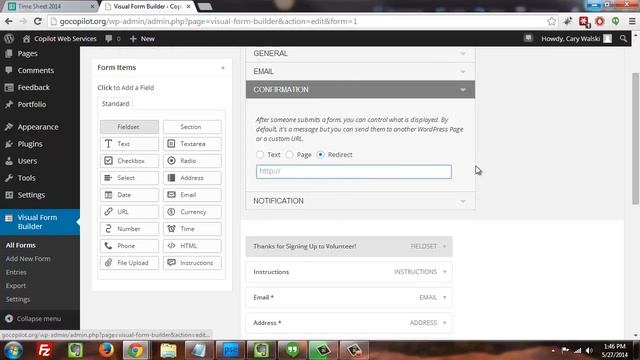Open Add New Form submenu item
640x360 pixels.
[28, 259]
